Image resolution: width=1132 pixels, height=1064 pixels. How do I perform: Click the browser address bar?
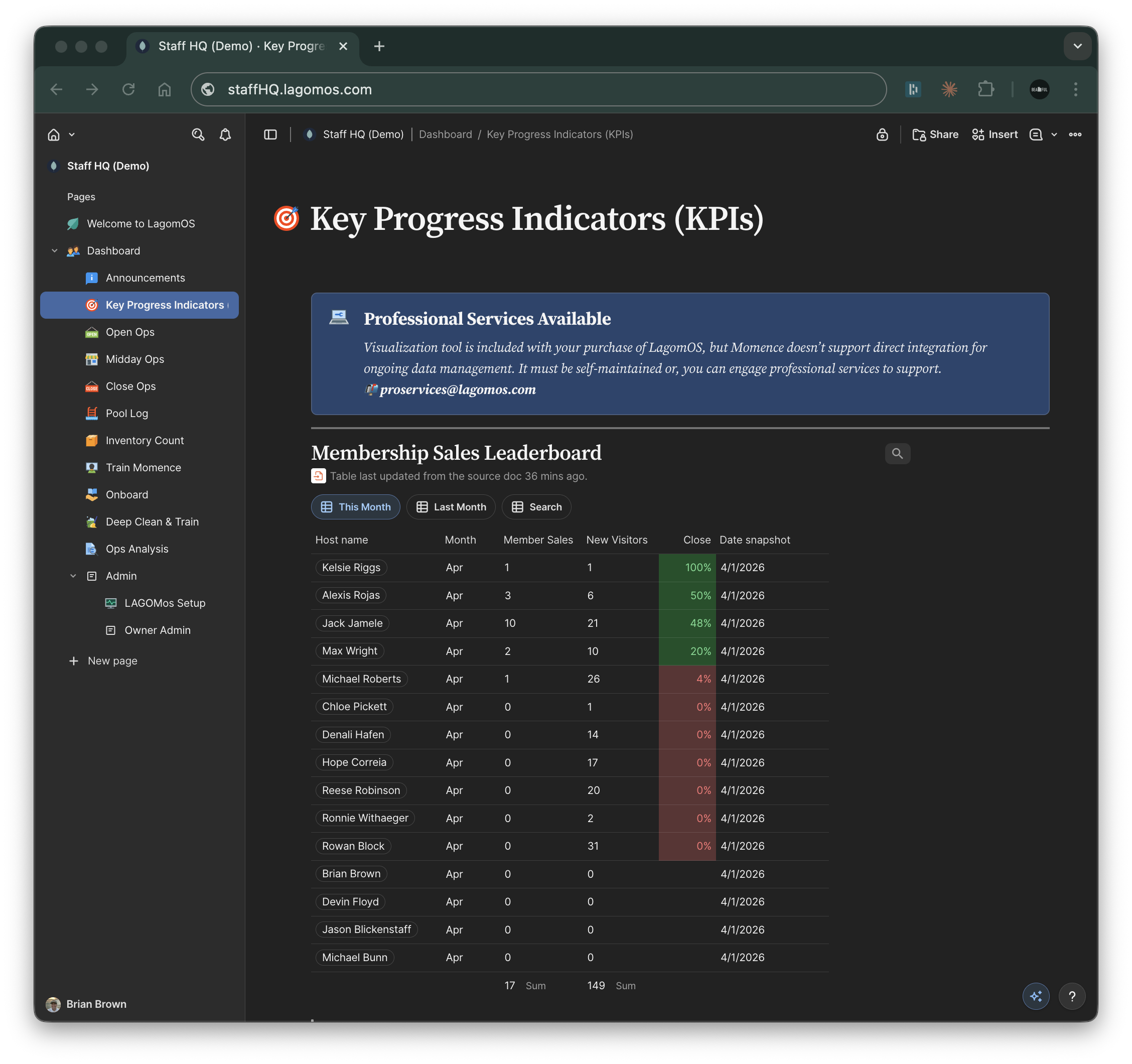coord(538,89)
